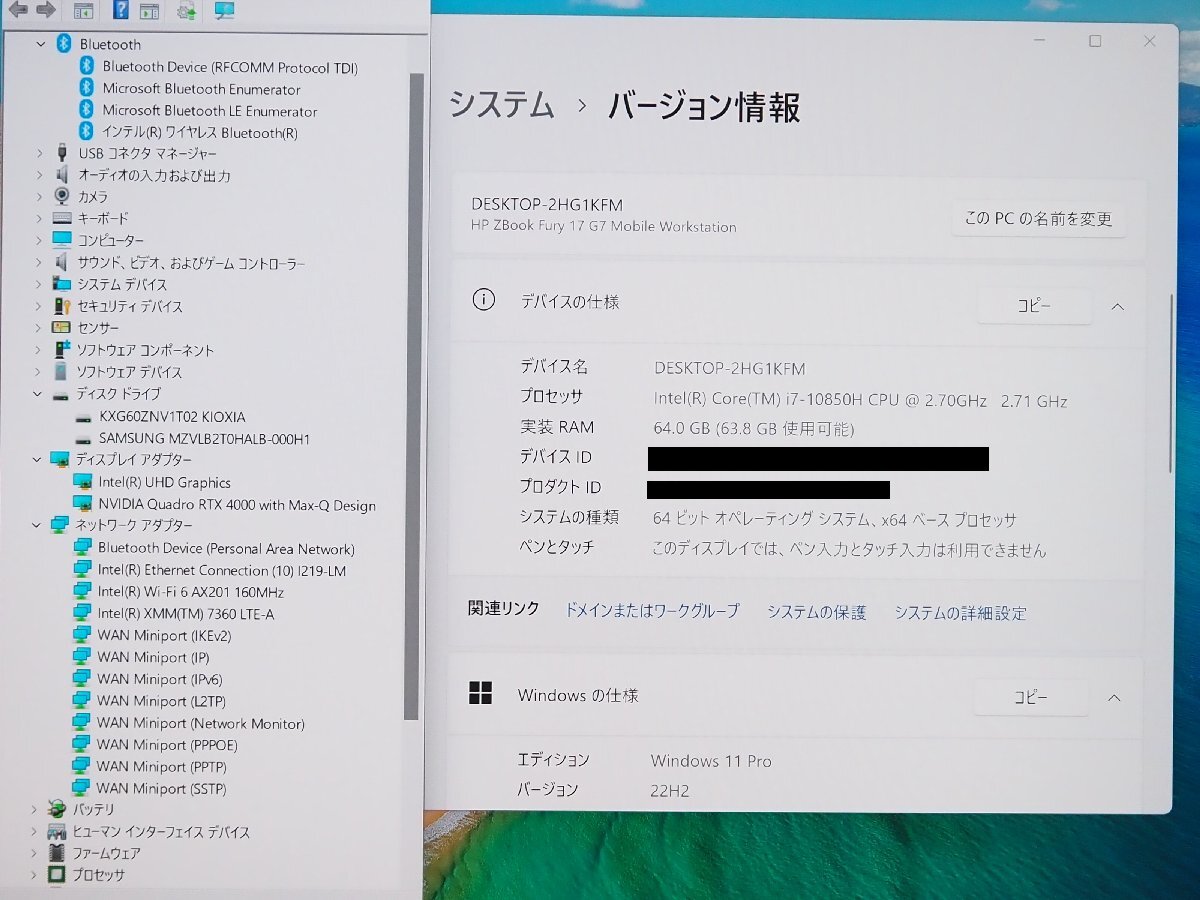
Task: Select WAN Miniport (PPTP)
Action: pos(162,767)
